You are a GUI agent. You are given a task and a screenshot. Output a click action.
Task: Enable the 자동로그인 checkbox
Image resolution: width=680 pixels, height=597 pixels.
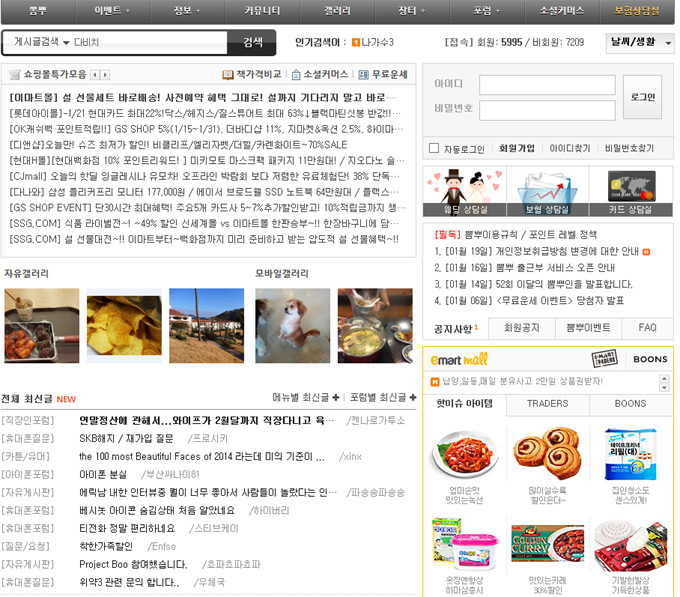[x=434, y=148]
